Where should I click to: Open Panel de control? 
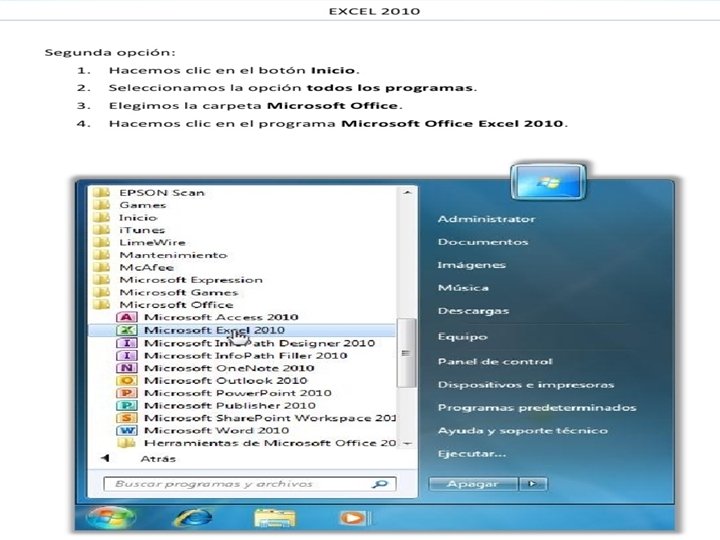495,361
